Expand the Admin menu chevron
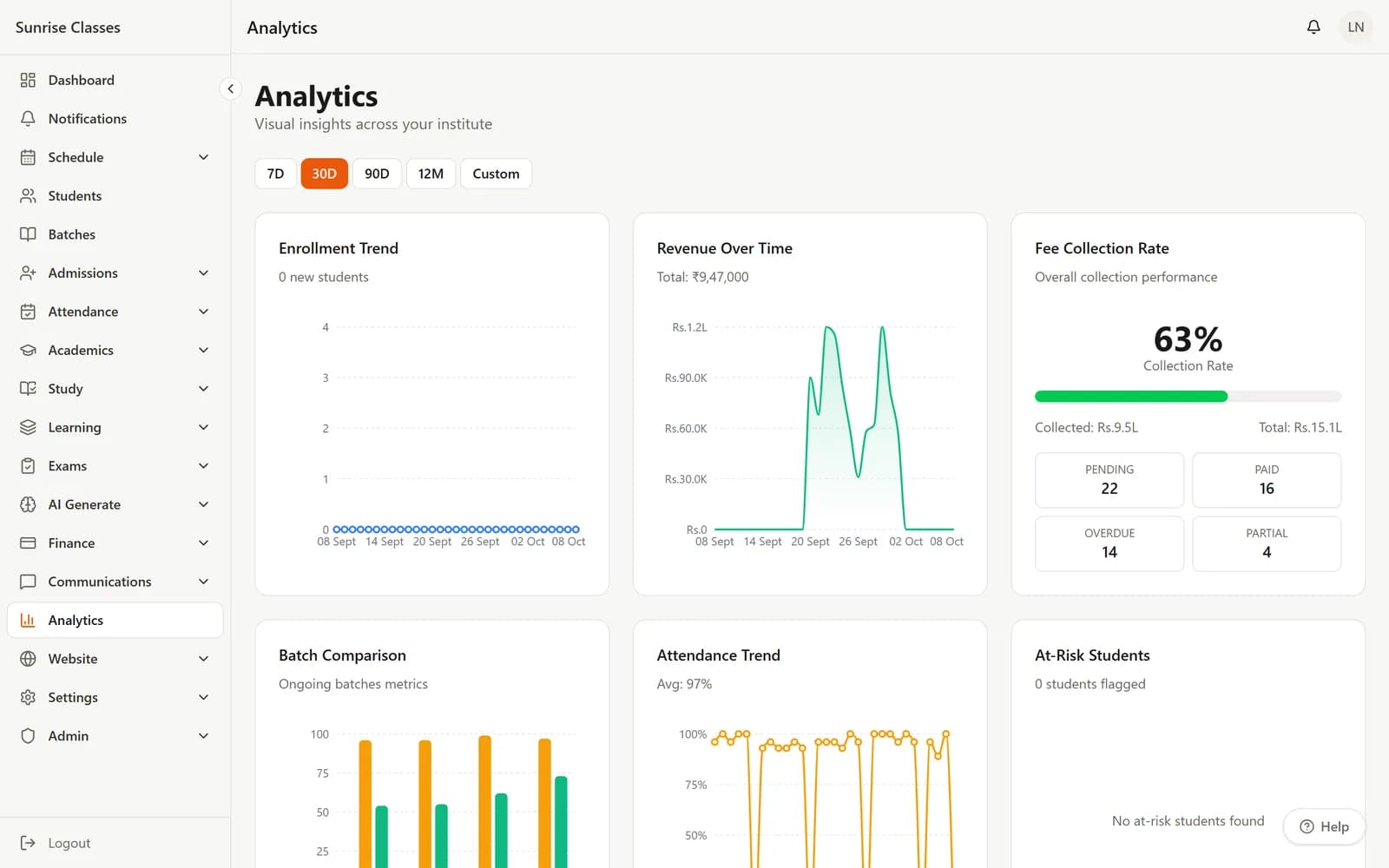 click(x=203, y=737)
